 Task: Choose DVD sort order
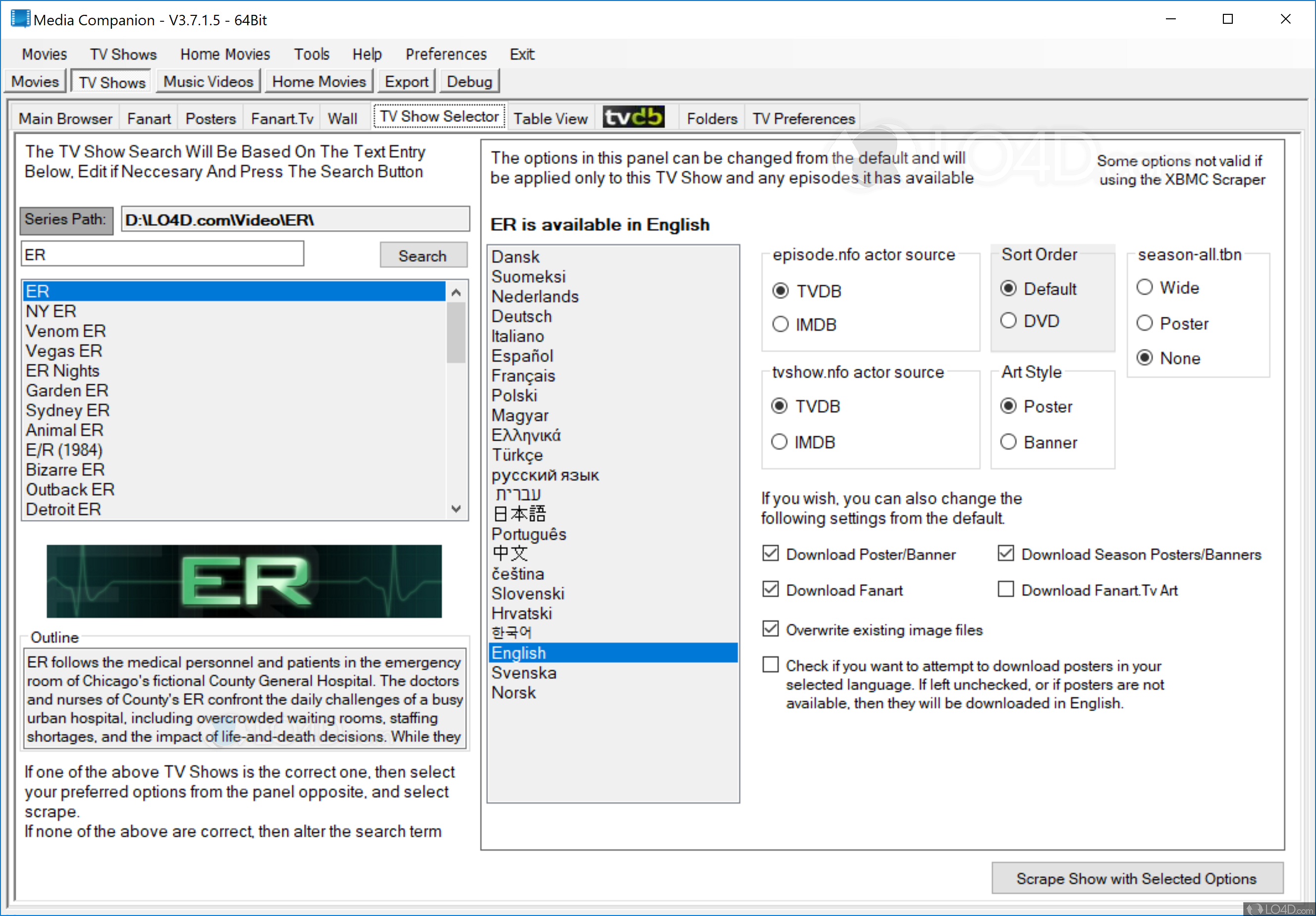pos(1008,321)
